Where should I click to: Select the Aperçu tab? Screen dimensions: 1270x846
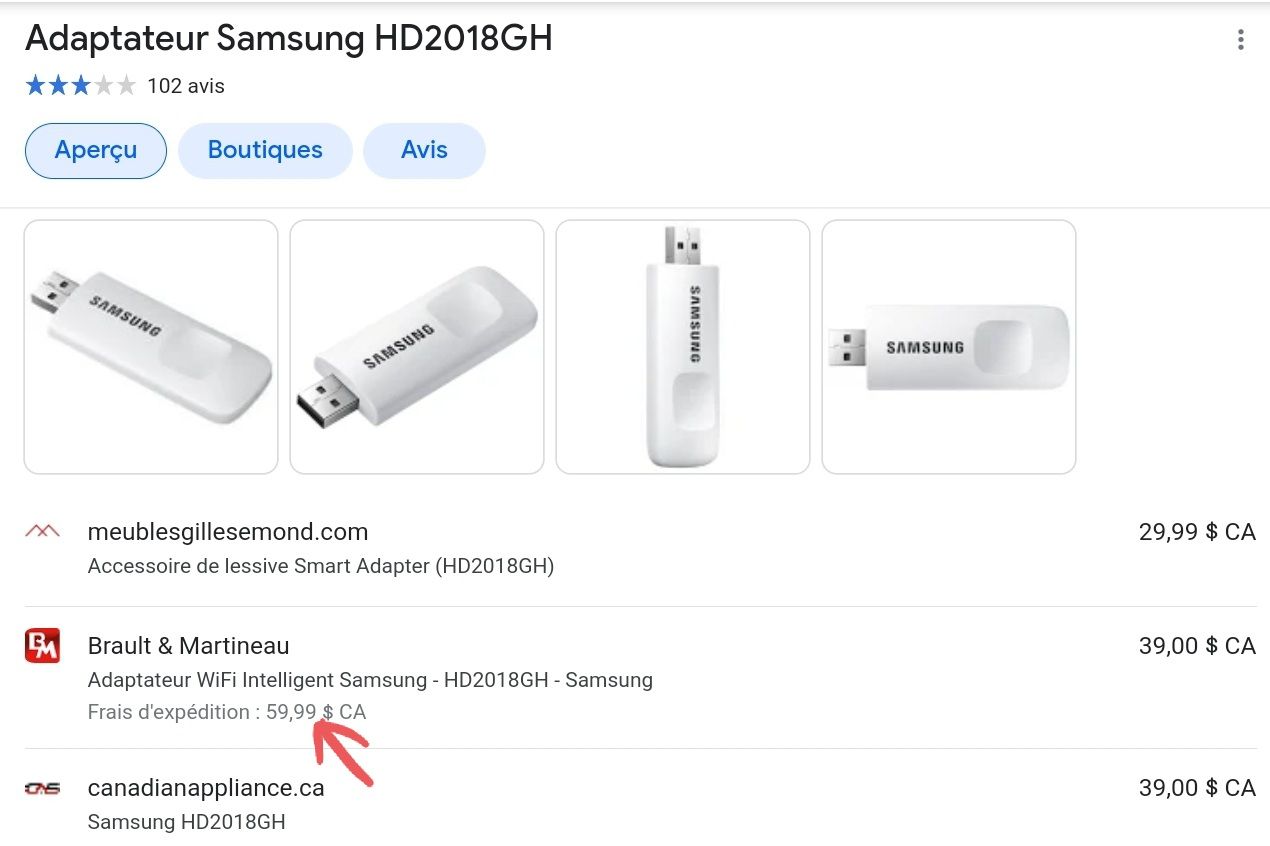[x=96, y=151]
